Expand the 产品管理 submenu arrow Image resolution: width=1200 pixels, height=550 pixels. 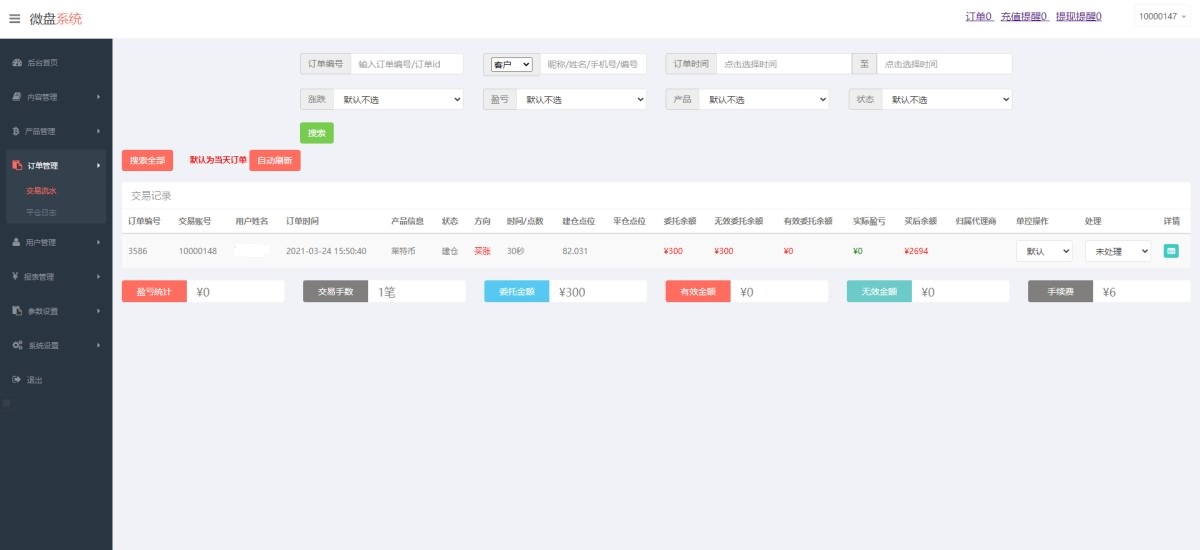coord(98,131)
